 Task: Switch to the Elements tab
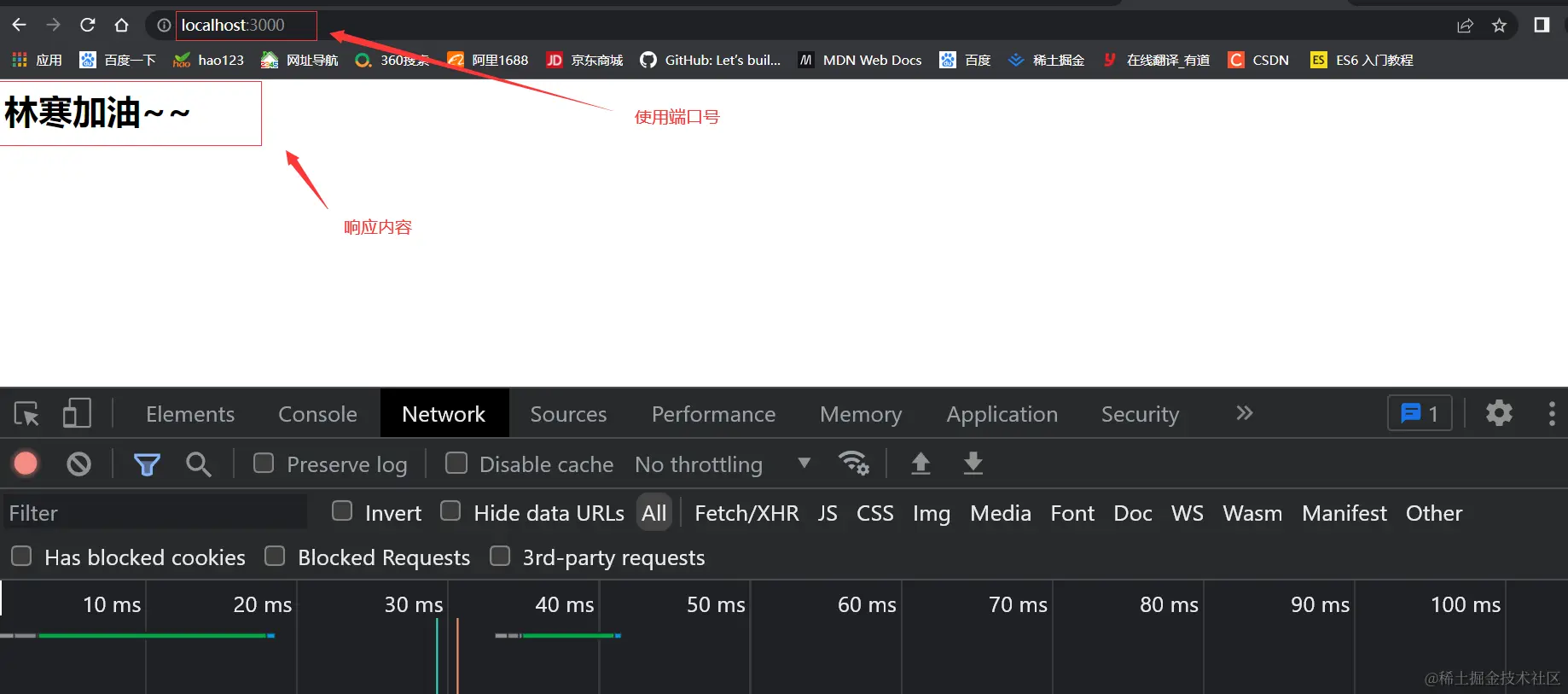click(x=190, y=414)
